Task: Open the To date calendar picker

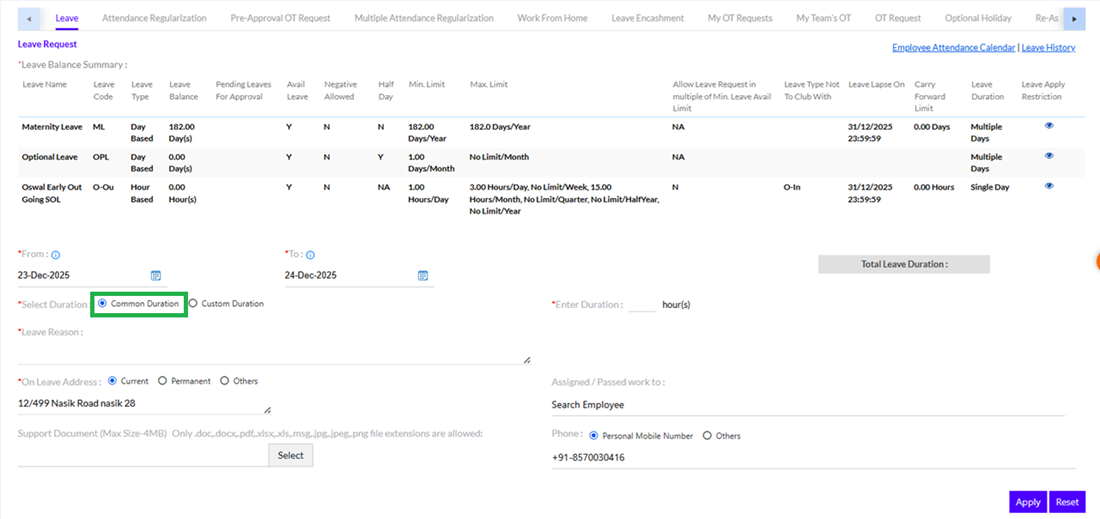Action: [423, 275]
